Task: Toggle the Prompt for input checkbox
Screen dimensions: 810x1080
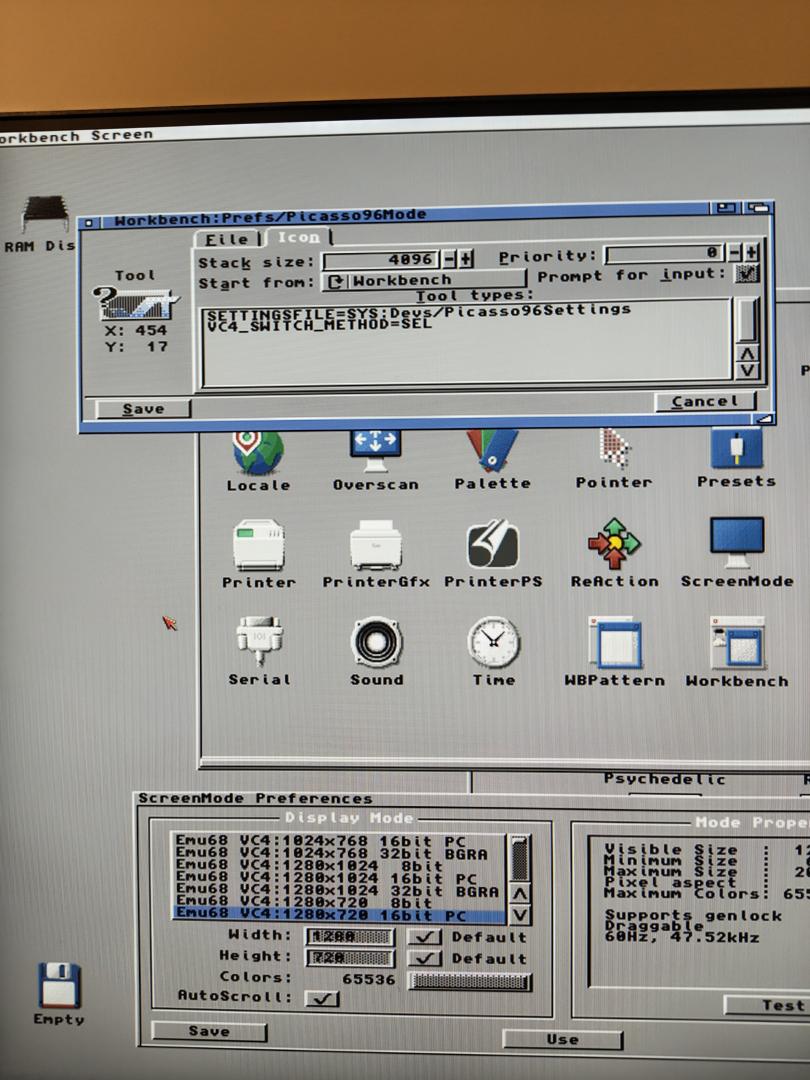Action: click(746, 273)
